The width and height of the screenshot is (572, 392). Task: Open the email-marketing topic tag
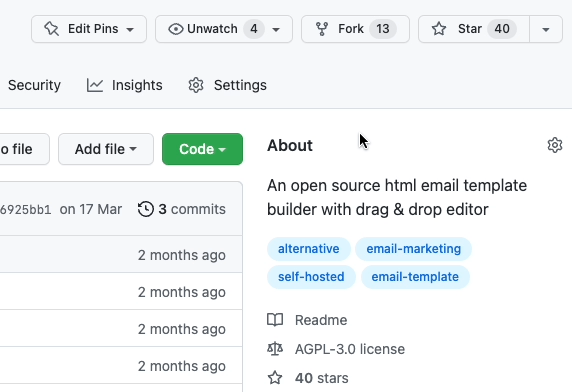(x=414, y=249)
